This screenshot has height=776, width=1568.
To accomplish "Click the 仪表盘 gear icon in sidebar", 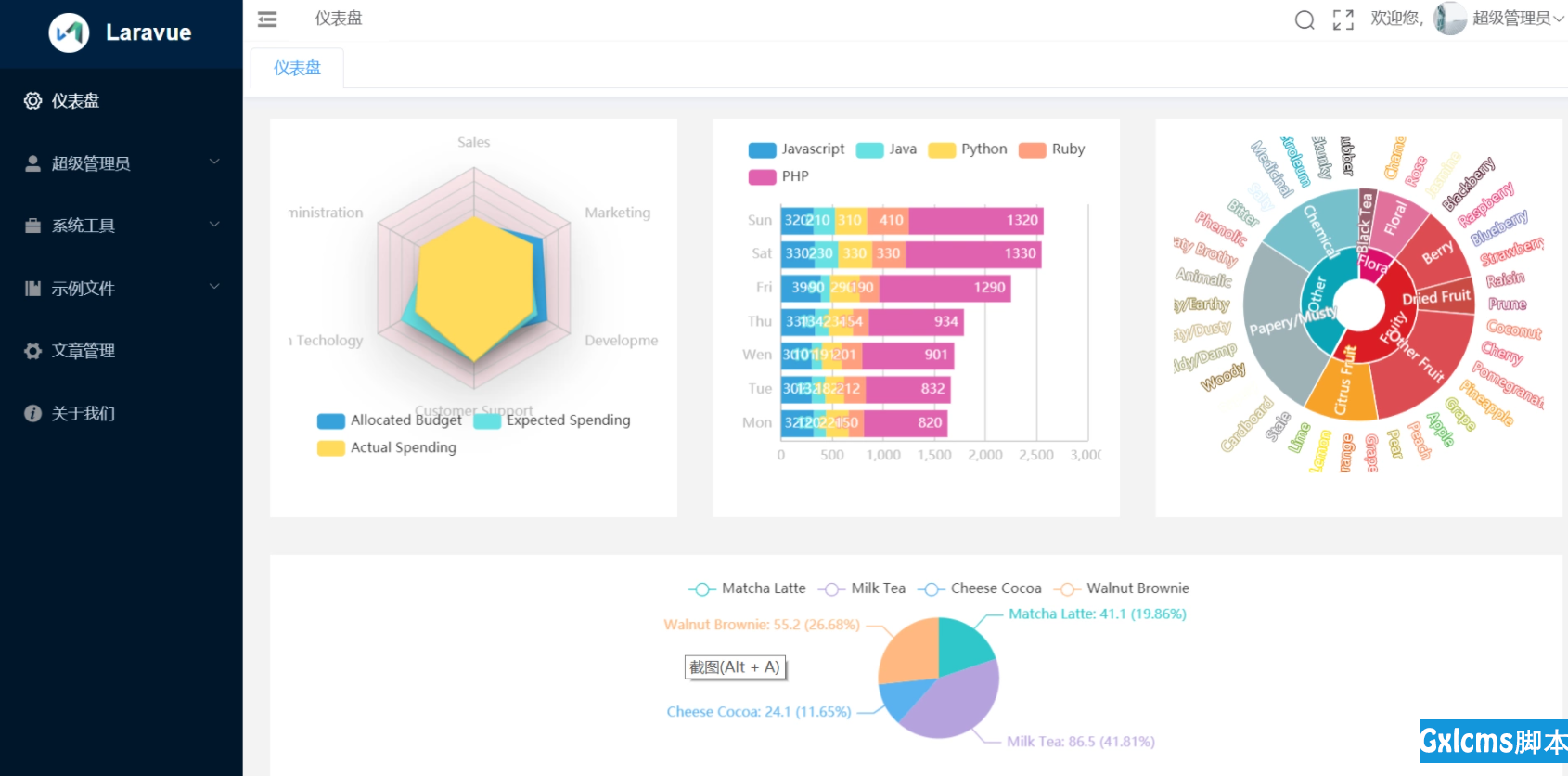I will coord(32,100).
